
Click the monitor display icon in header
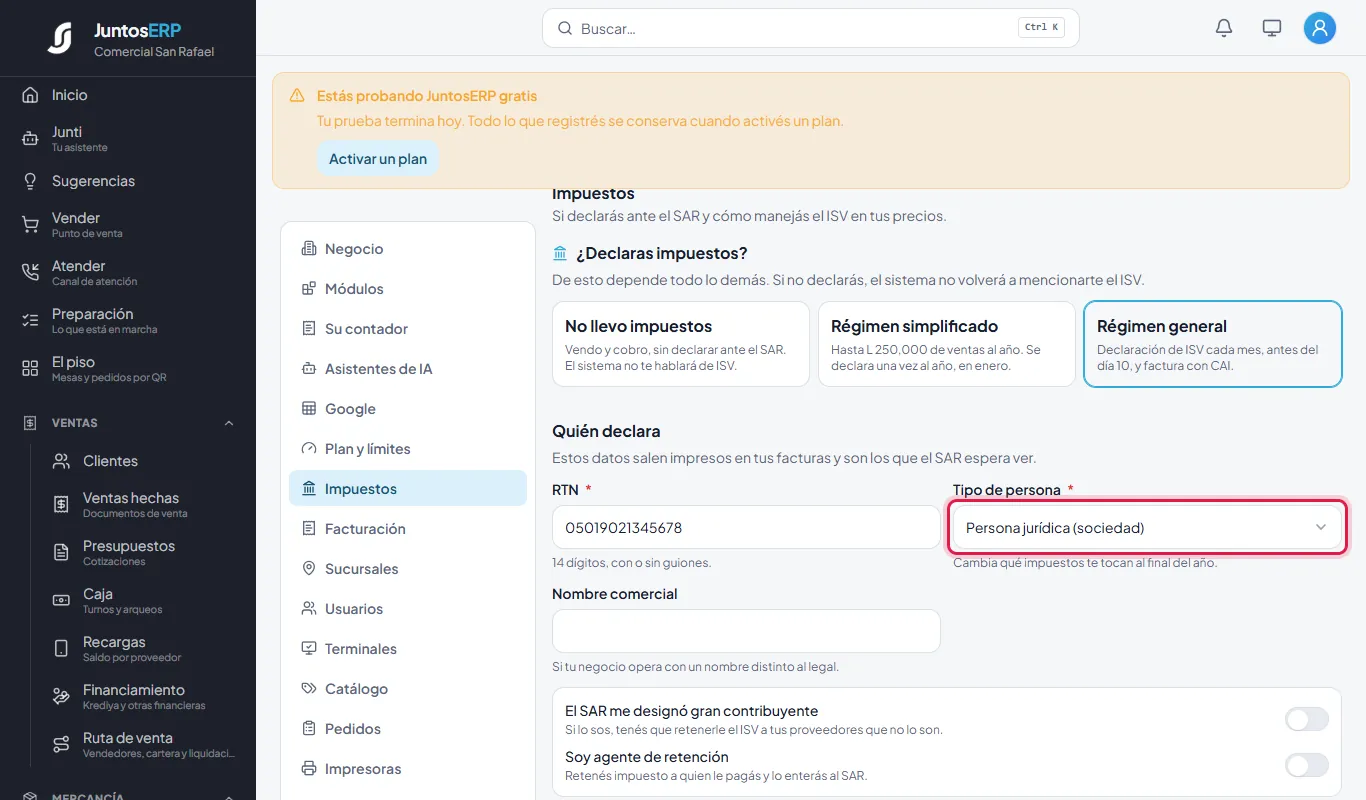tap(1272, 28)
